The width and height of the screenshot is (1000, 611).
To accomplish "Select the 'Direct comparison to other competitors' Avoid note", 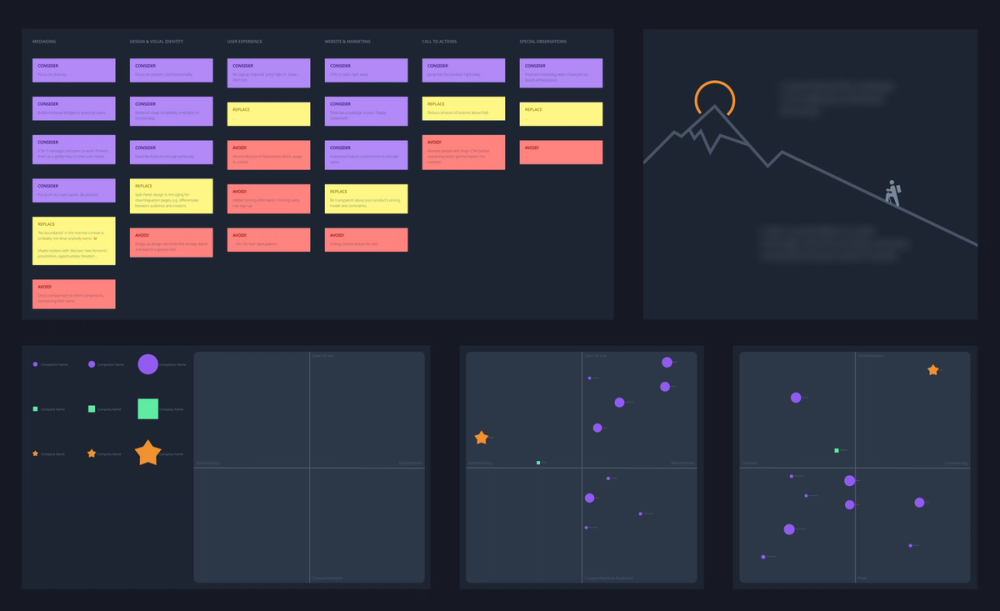I will pos(74,294).
